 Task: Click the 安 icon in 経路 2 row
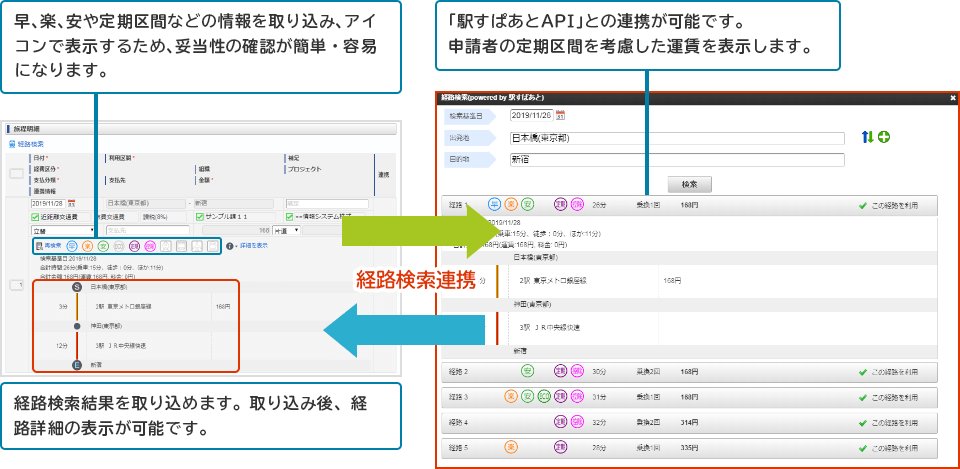coord(528,371)
